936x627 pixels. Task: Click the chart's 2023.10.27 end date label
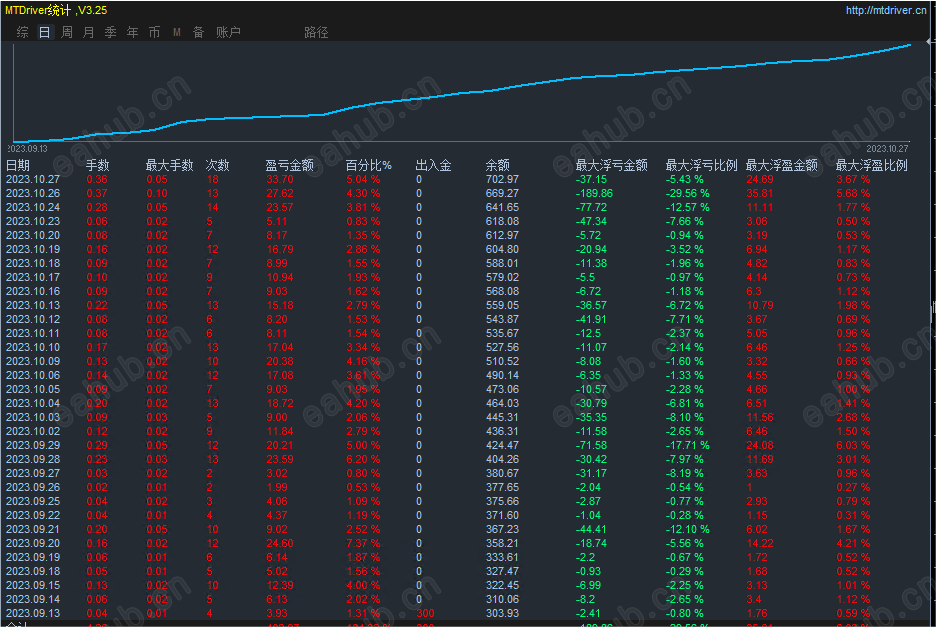point(887,149)
